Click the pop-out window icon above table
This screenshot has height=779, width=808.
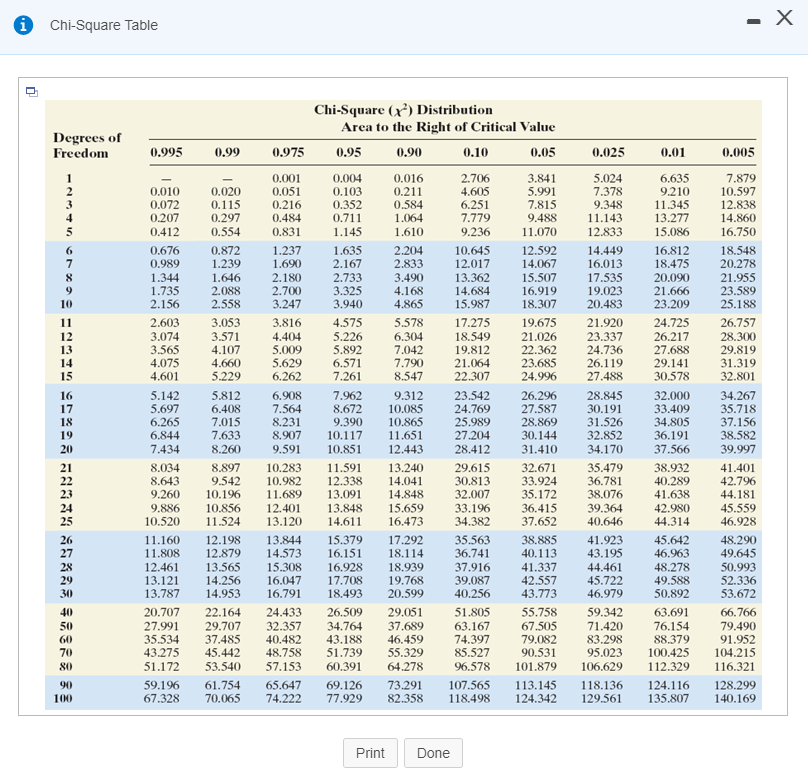point(33,93)
